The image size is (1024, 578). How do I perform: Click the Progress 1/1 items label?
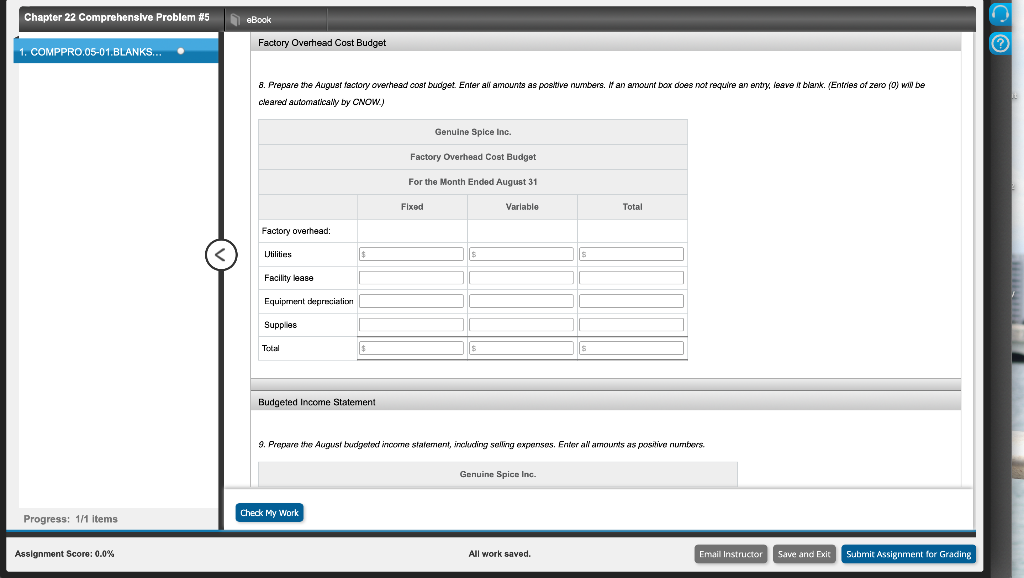[x=71, y=519]
